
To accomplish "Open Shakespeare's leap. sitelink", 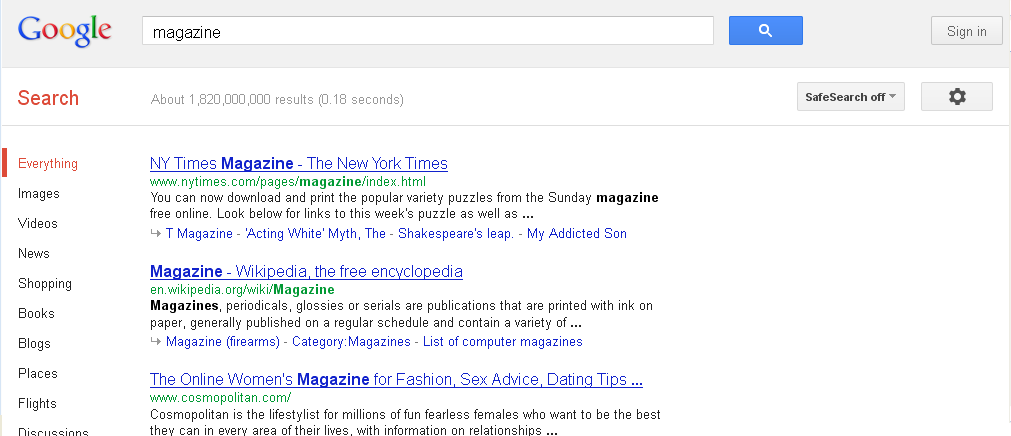I will tap(456, 233).
